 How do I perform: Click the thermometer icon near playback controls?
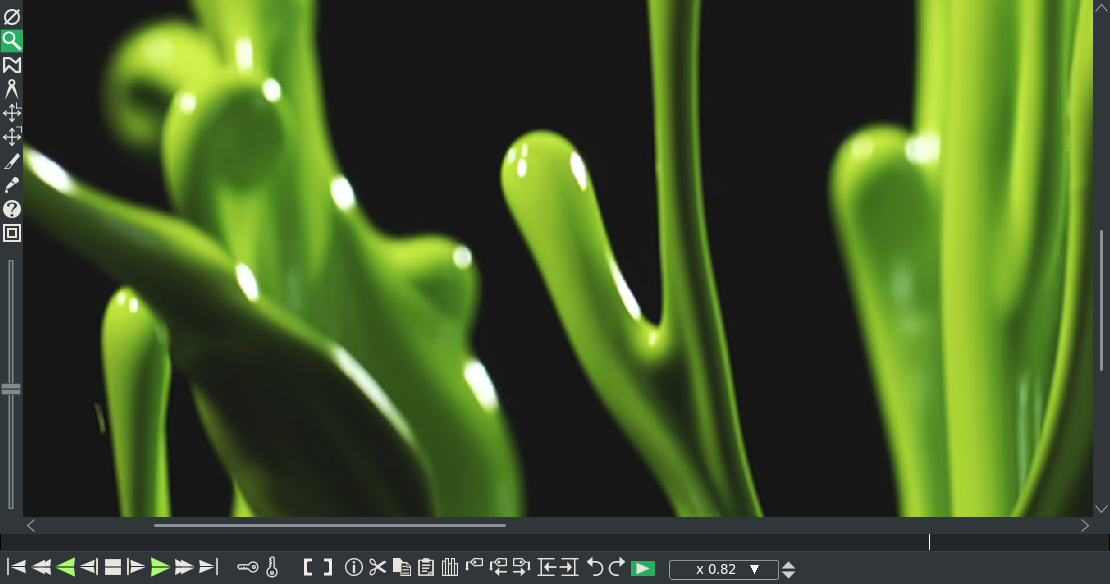pos(272,566)
